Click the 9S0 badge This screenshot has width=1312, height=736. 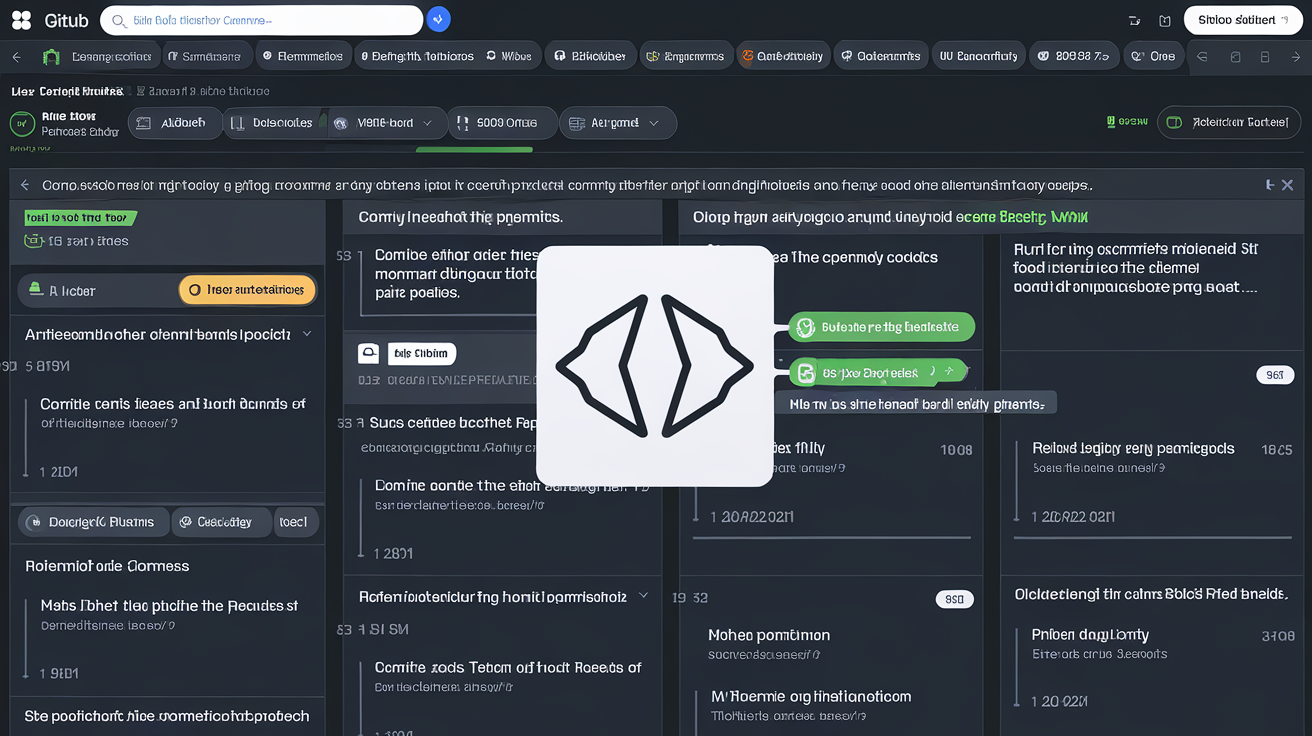(954, 600)
